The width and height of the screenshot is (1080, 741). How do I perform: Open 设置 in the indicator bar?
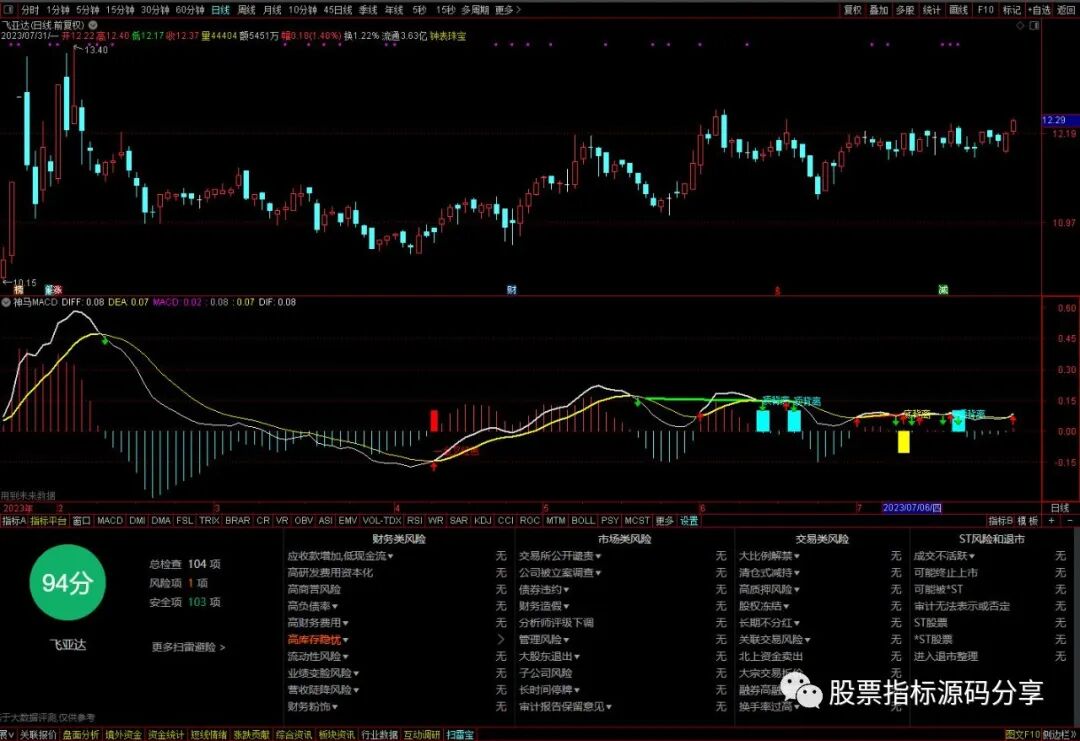(x=689, y=521)
